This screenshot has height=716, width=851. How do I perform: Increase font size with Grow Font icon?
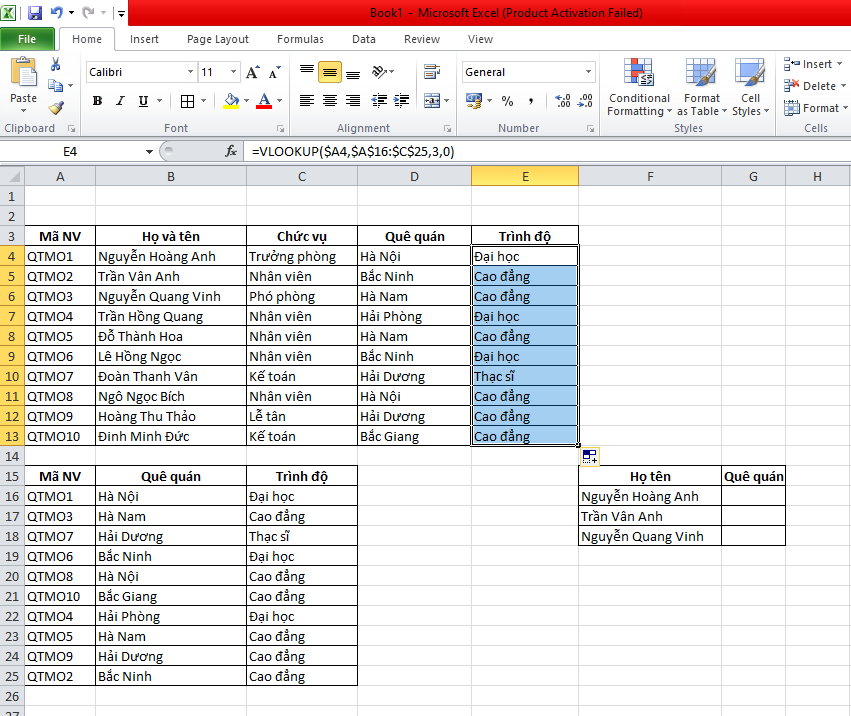[x=252, y=72]
